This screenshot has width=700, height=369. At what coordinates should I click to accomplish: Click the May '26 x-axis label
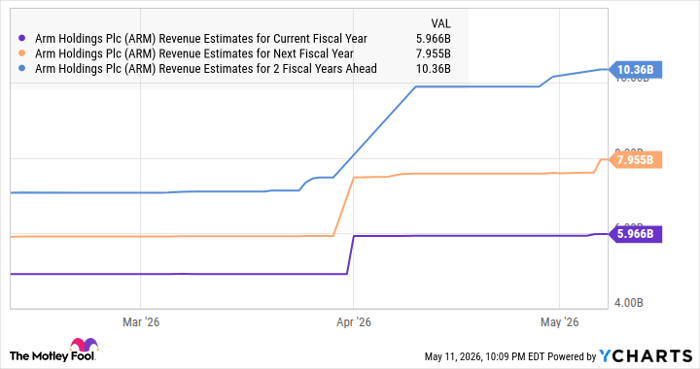[x=559, y=322]
